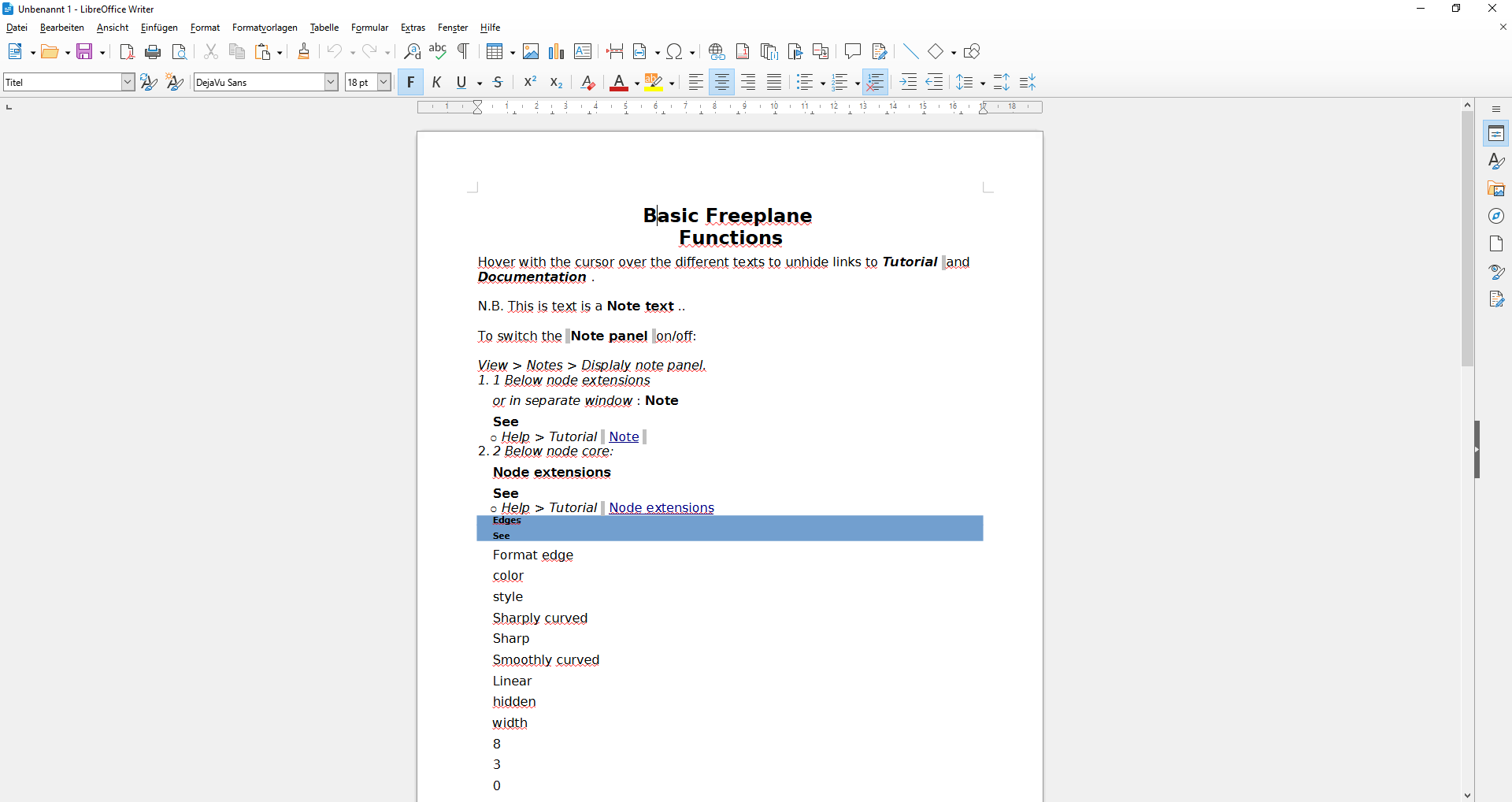Image resolution: width=1512 pixels, height=802 pixels.
Task: Toggle Bold formatting
Action: coord(410,82)
